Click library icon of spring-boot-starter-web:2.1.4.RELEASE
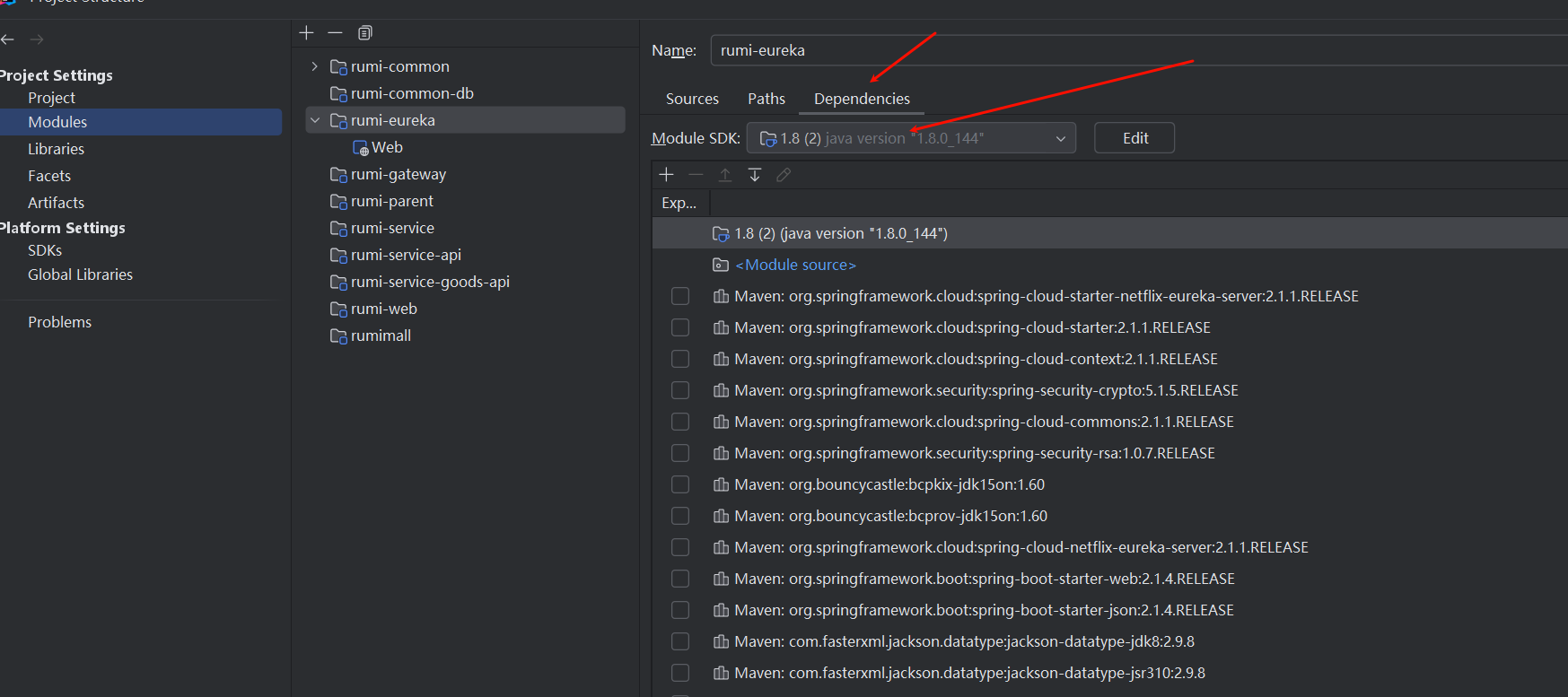 [721, 579]
